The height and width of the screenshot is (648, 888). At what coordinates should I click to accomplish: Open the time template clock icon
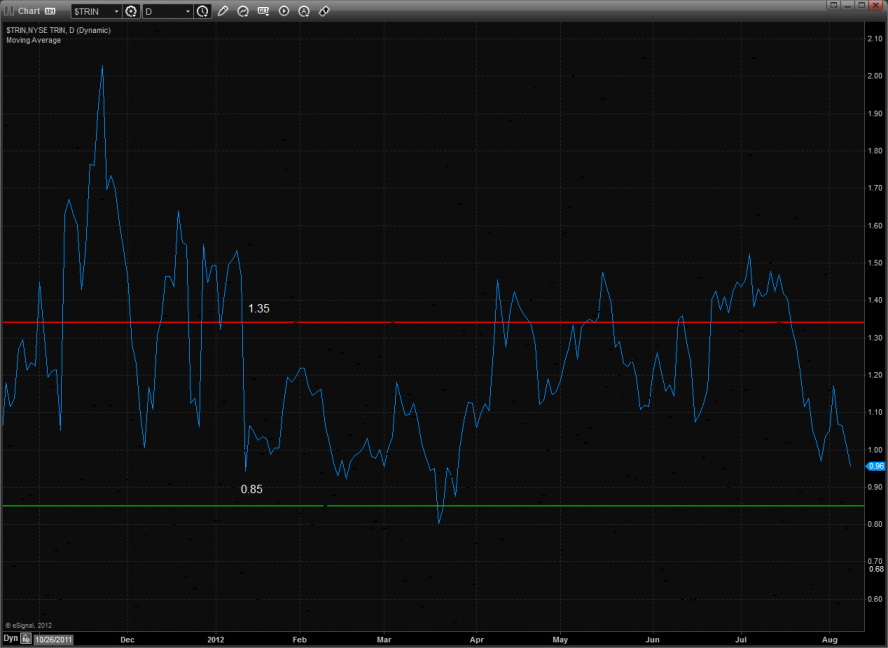203,11
